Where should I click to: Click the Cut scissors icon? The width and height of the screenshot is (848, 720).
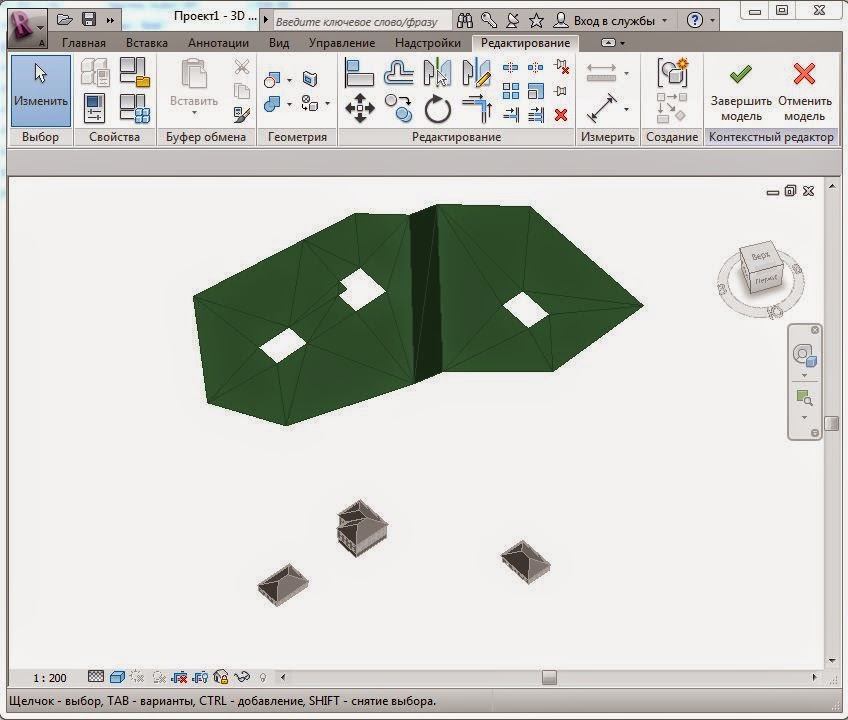click(x=242, y=67)
